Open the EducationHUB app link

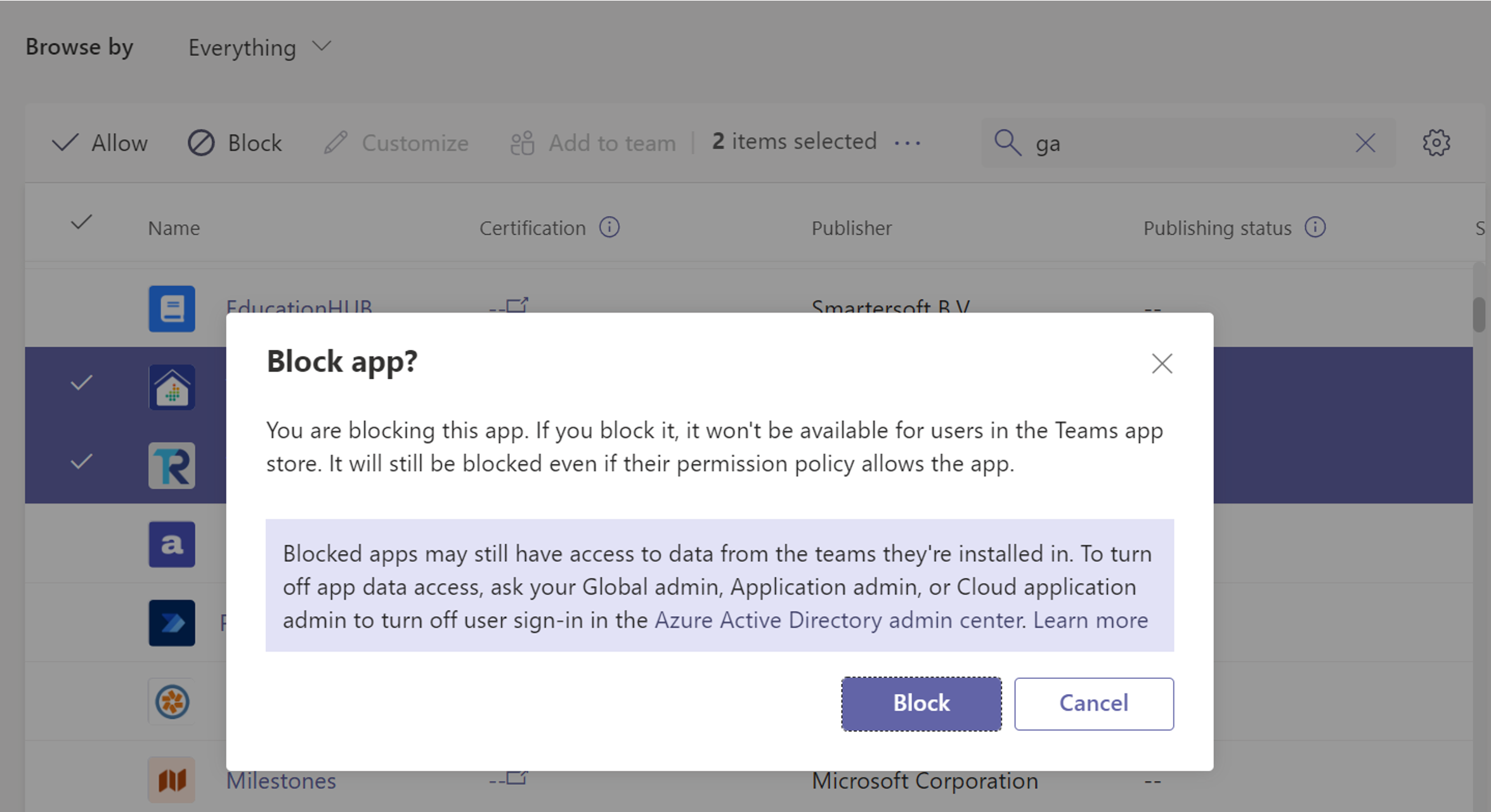tap(299, 306)
